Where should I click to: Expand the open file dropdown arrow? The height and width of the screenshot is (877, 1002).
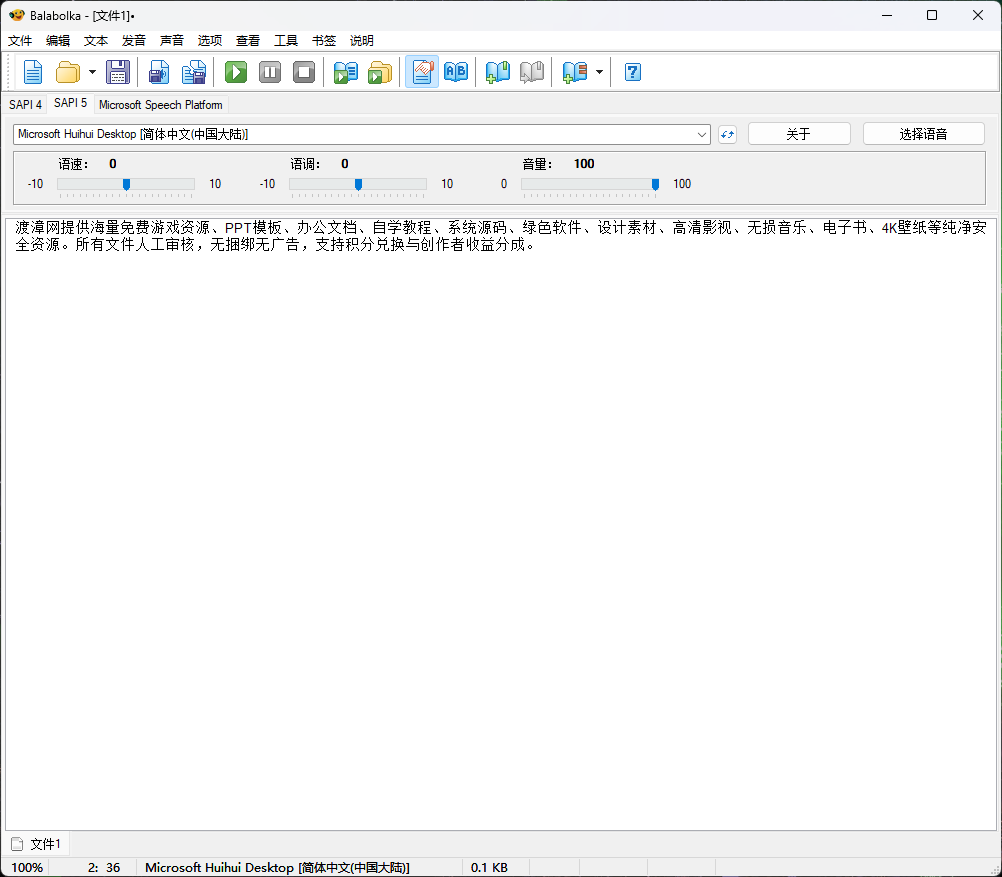(92, 72)
